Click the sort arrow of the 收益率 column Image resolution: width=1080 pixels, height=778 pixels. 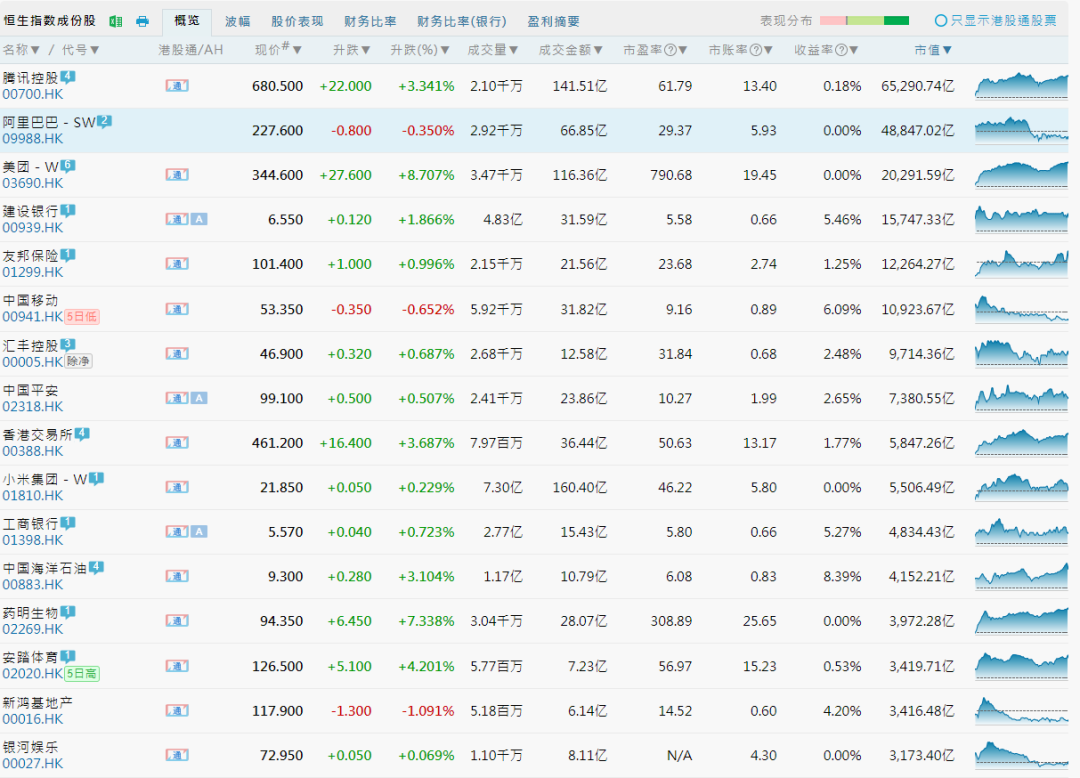tap(853, 50)
